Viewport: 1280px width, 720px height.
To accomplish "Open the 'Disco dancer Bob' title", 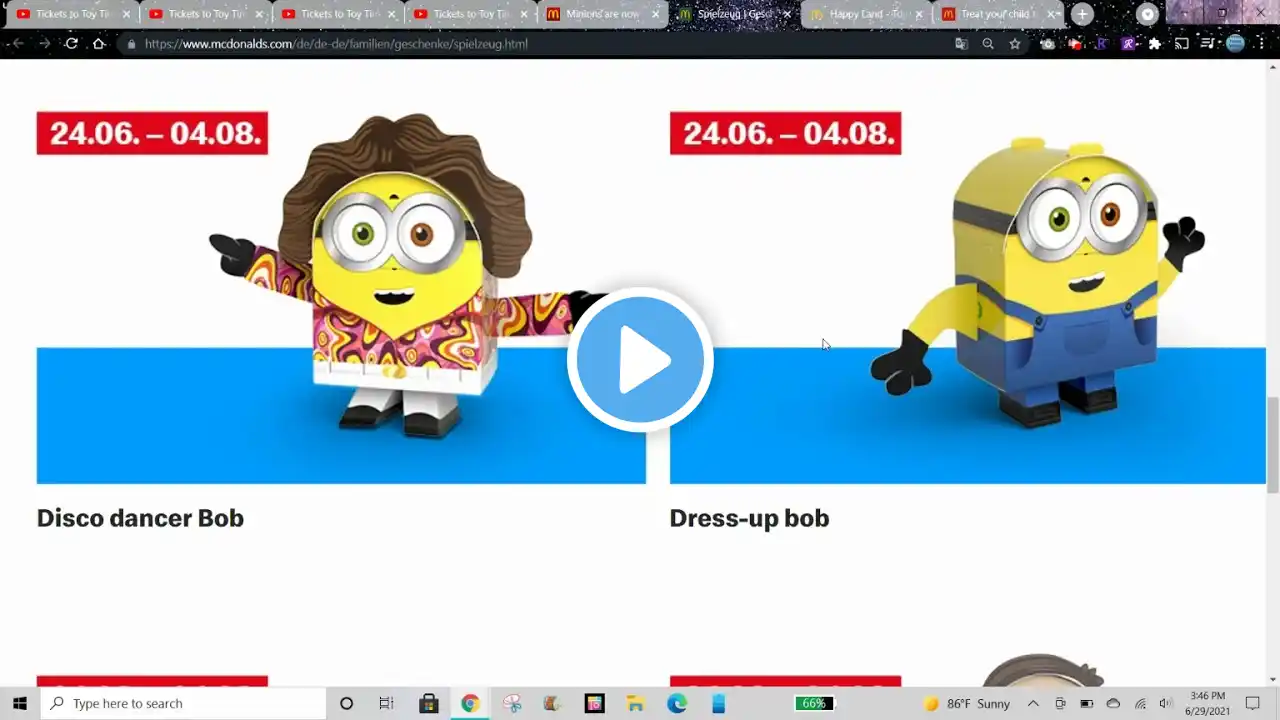I will 140,518.
